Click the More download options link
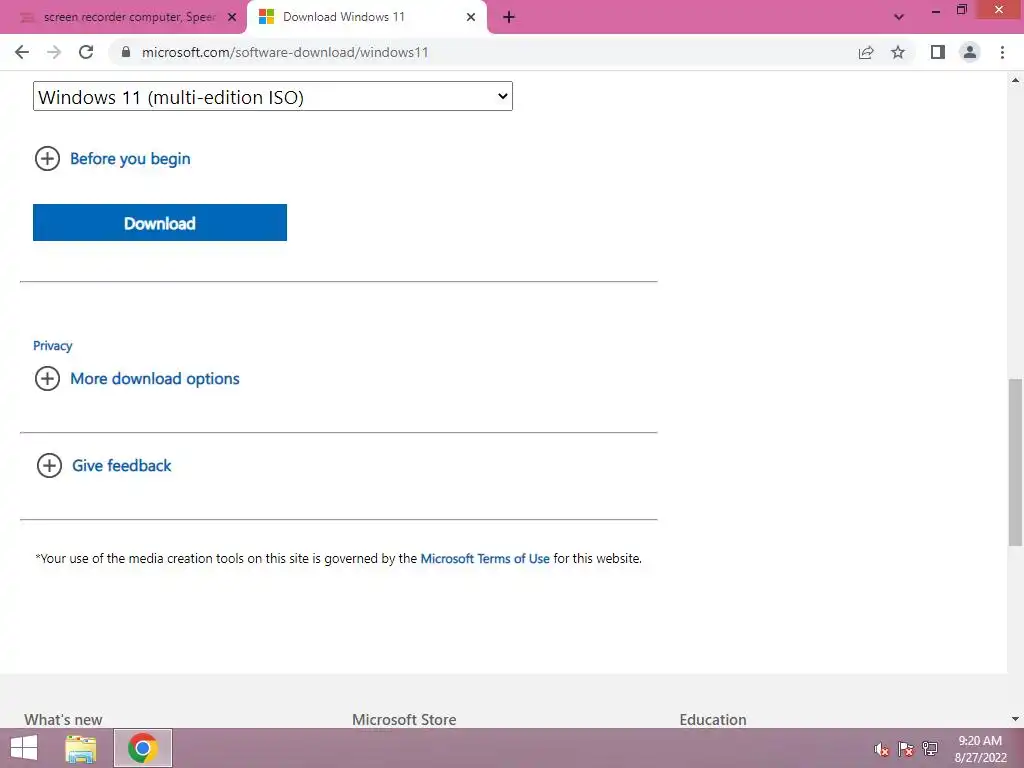Image resolution: width=1024 pixels, height=768 pixels. point(155,379)
